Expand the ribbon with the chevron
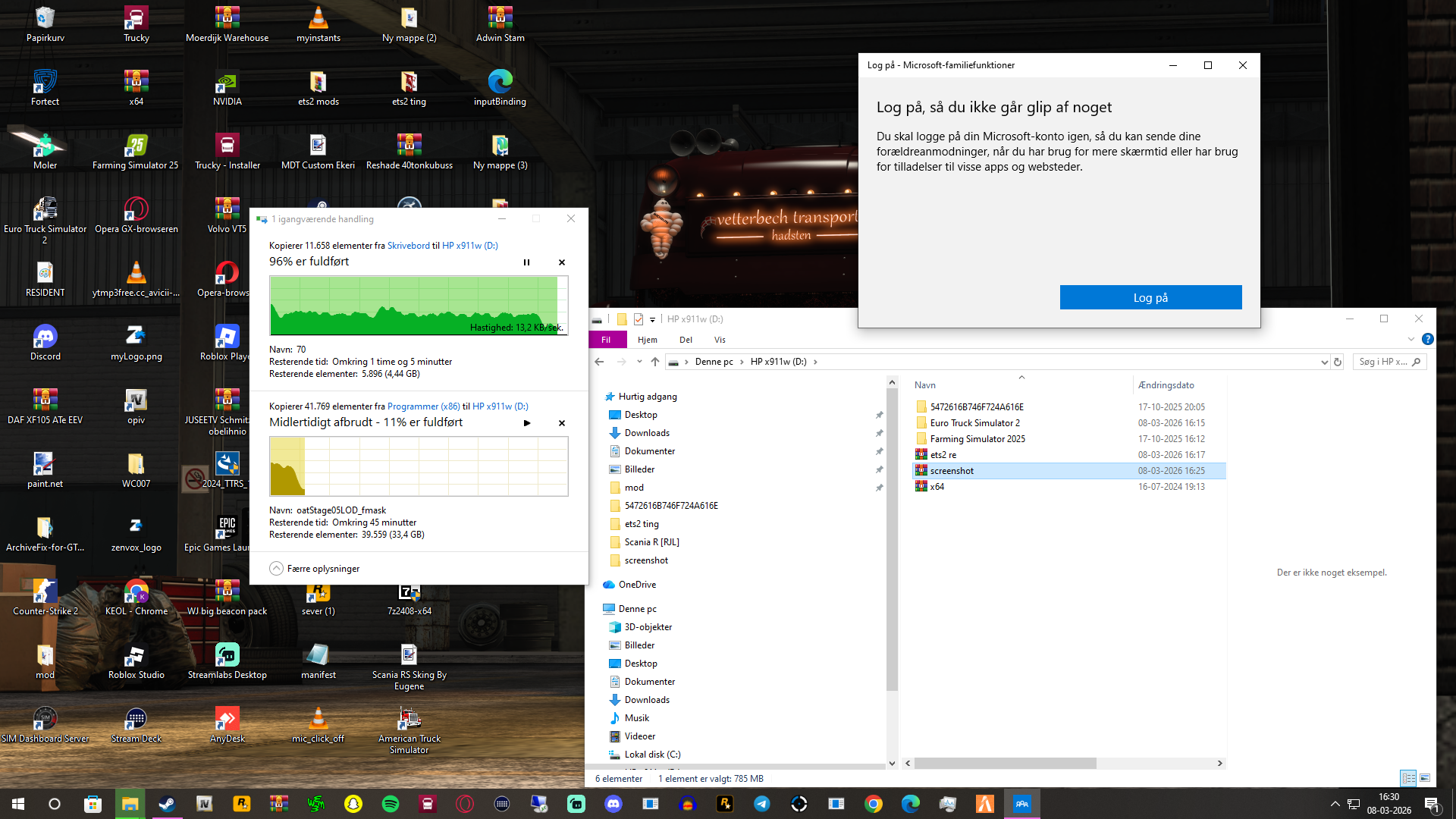 [1411, 339]
